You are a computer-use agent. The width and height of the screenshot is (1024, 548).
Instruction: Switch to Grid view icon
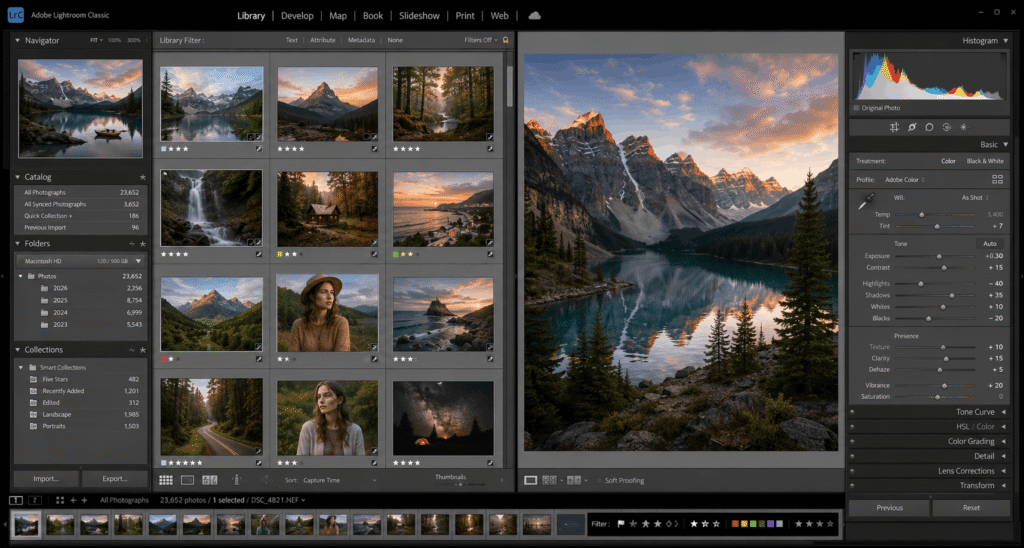166,480
